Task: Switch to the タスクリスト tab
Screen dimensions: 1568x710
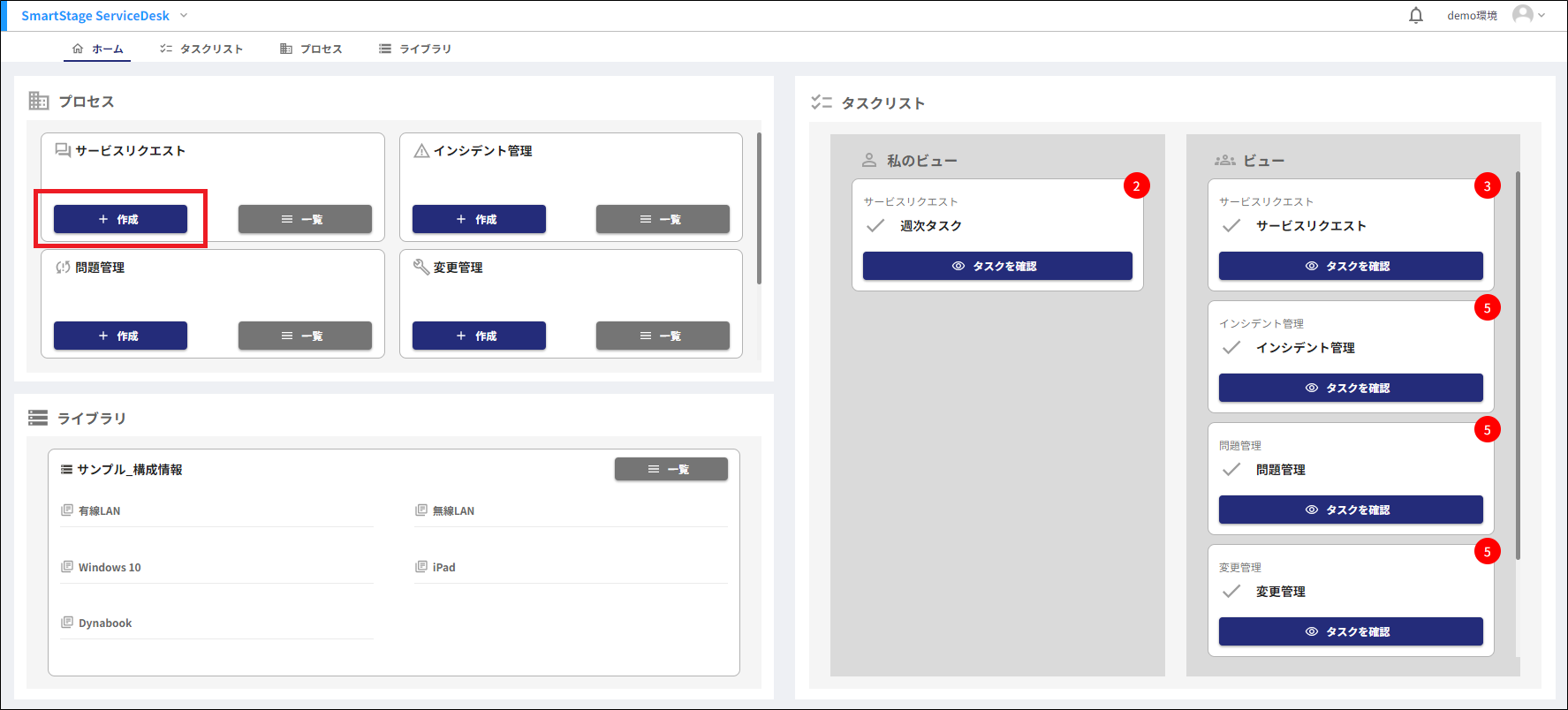Action: pos(201,49)
